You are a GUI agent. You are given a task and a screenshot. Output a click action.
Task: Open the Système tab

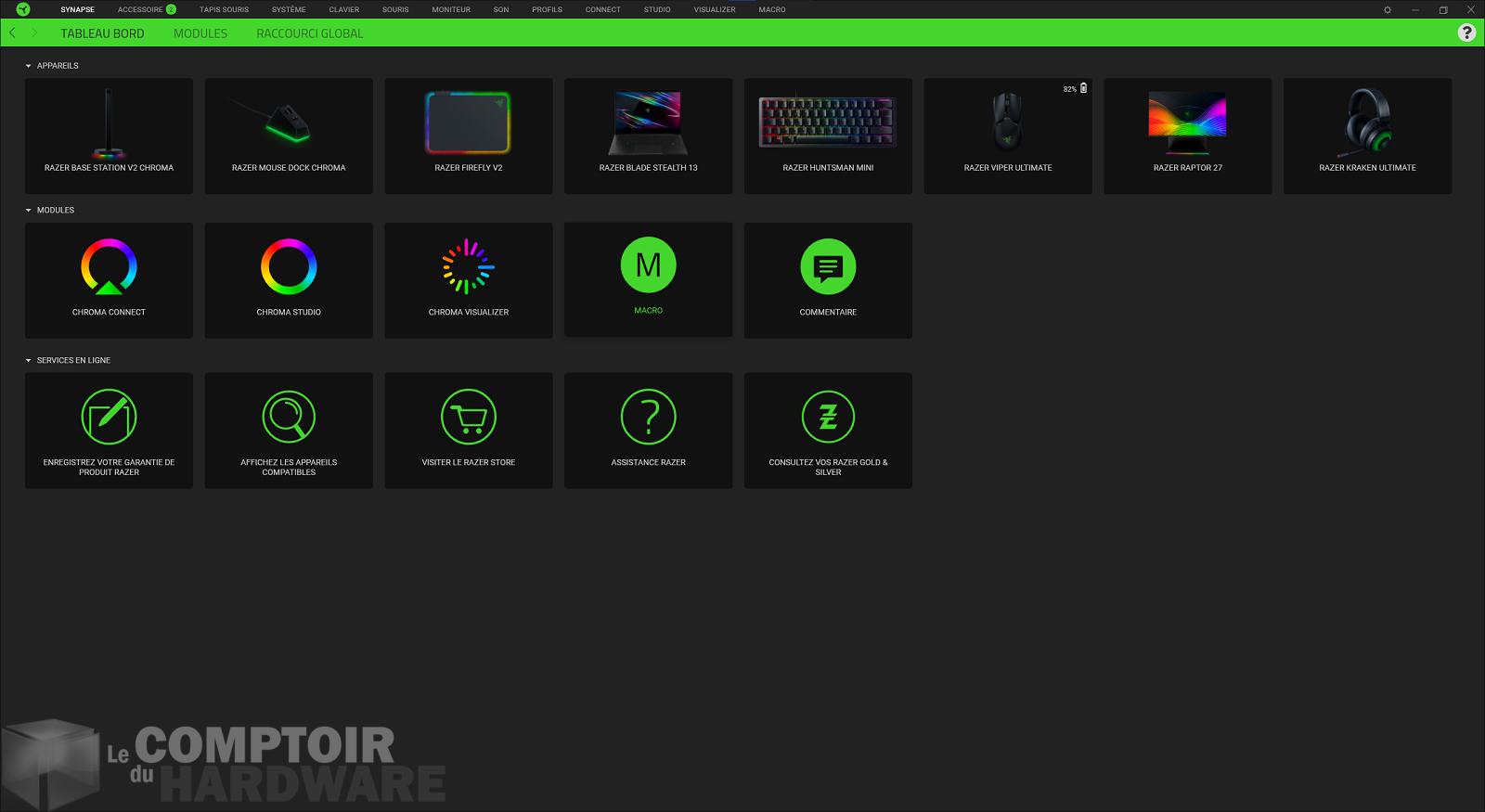[289, 9]
